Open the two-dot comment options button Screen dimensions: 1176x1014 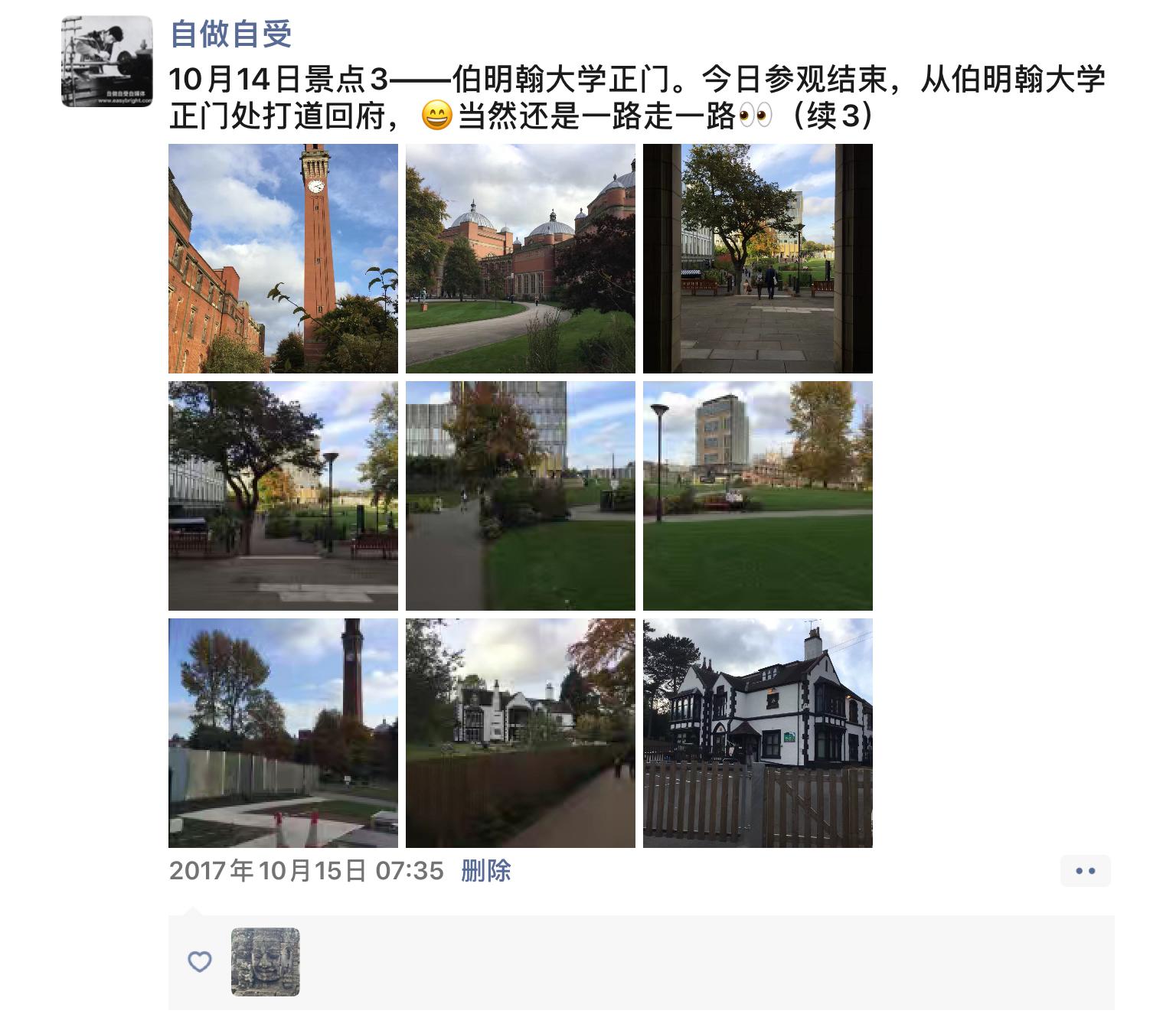tap(1086, 871)
